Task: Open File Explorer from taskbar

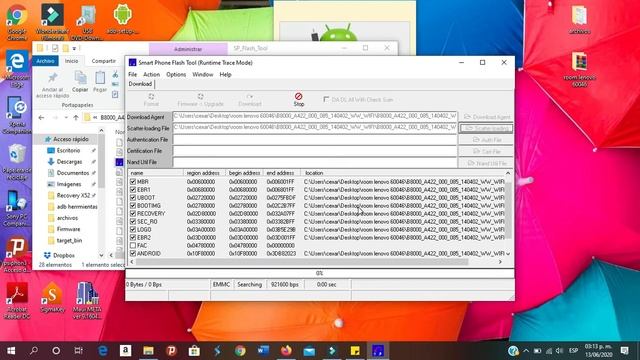Action: coord(148,351)
